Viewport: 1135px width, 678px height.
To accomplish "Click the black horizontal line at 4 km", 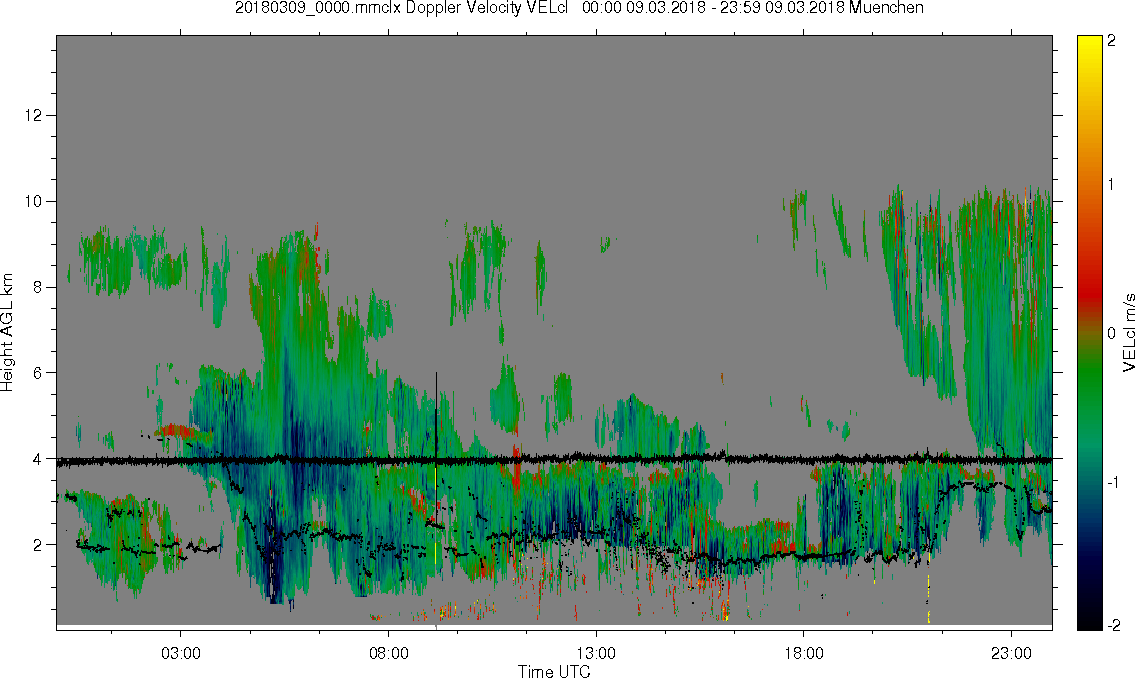I will (554, 459).
